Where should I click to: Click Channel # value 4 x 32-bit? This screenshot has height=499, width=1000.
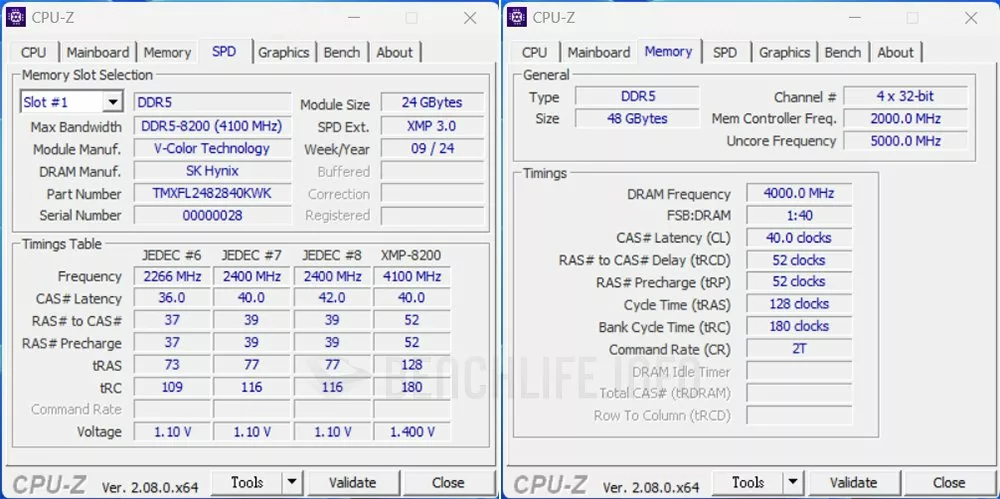(x=905, y=96)
